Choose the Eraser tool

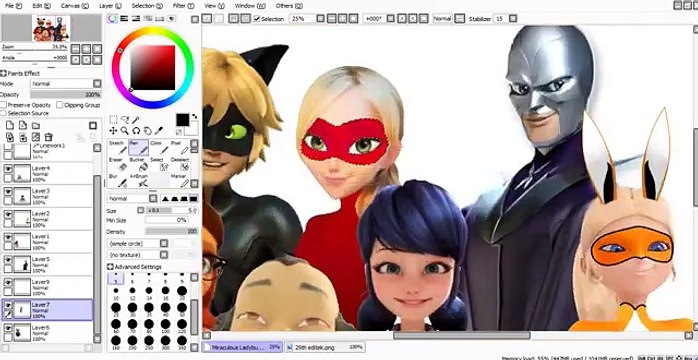[118, 164]
